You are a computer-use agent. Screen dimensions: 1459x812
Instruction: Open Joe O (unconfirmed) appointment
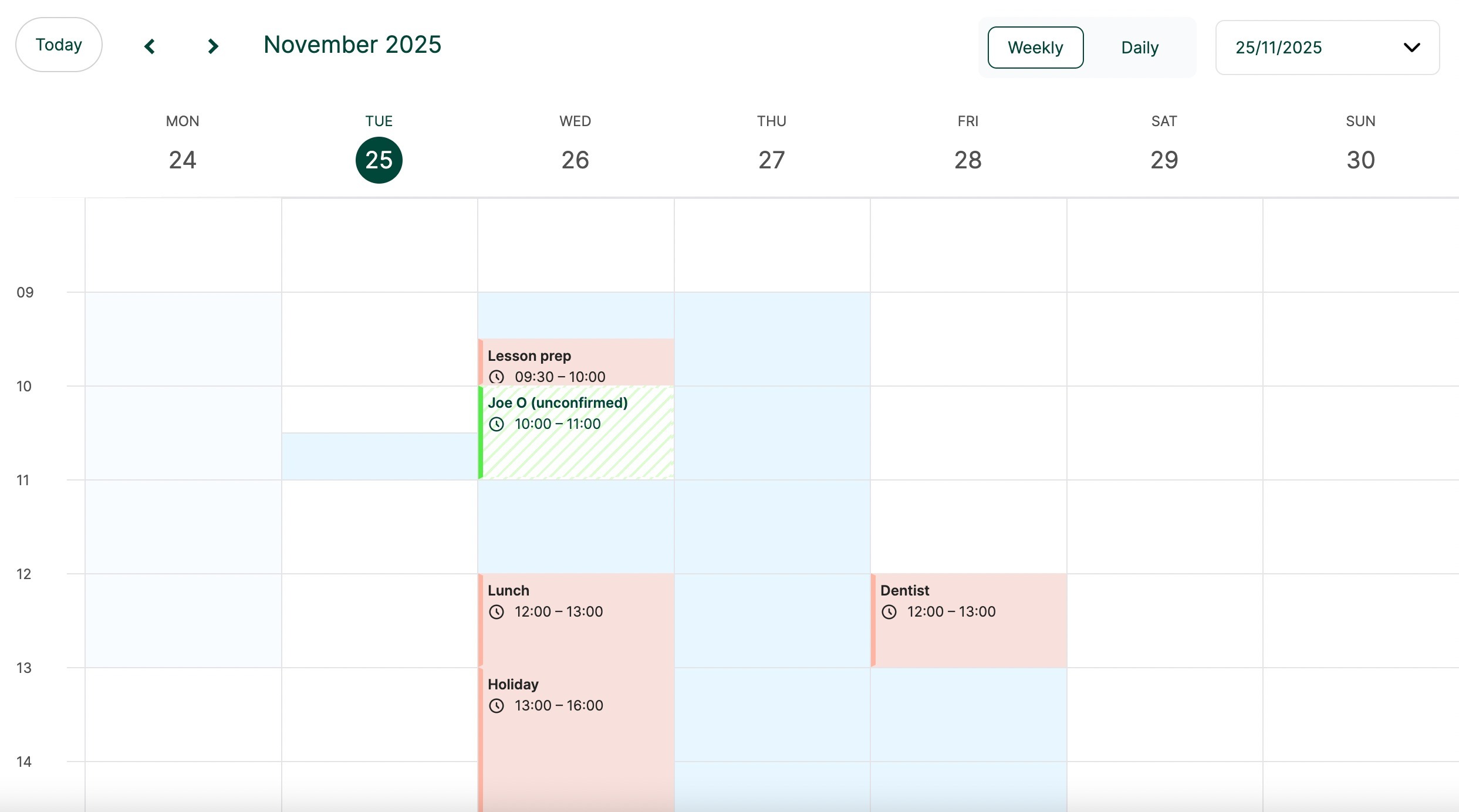click(576, 432)
